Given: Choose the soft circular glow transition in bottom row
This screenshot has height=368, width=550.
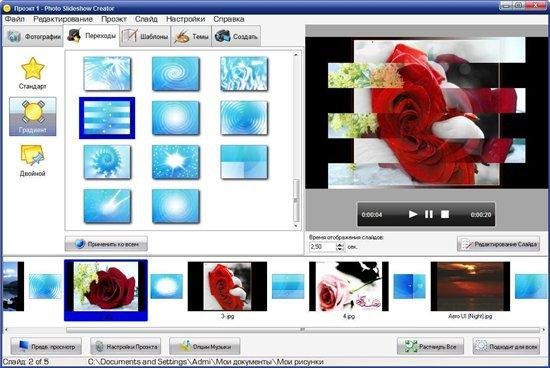Looking at the screenshot, I should point(176,207).
